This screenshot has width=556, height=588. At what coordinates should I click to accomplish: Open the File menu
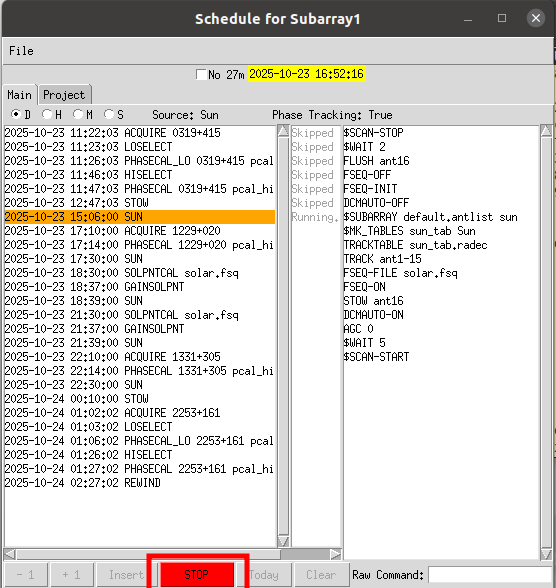[21, 51]
